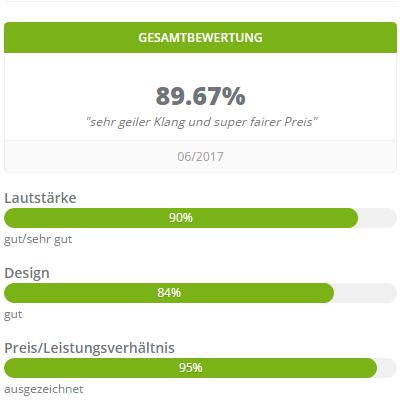
Task: Click the unfilled end of Design bar
Action: pyautogui.click(x=365, y=293)
